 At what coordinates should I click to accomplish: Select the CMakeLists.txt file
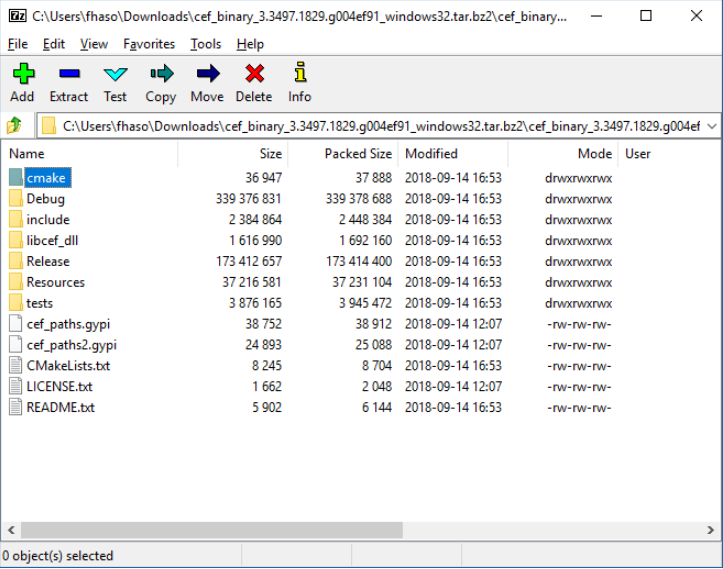tap(68, 365)
